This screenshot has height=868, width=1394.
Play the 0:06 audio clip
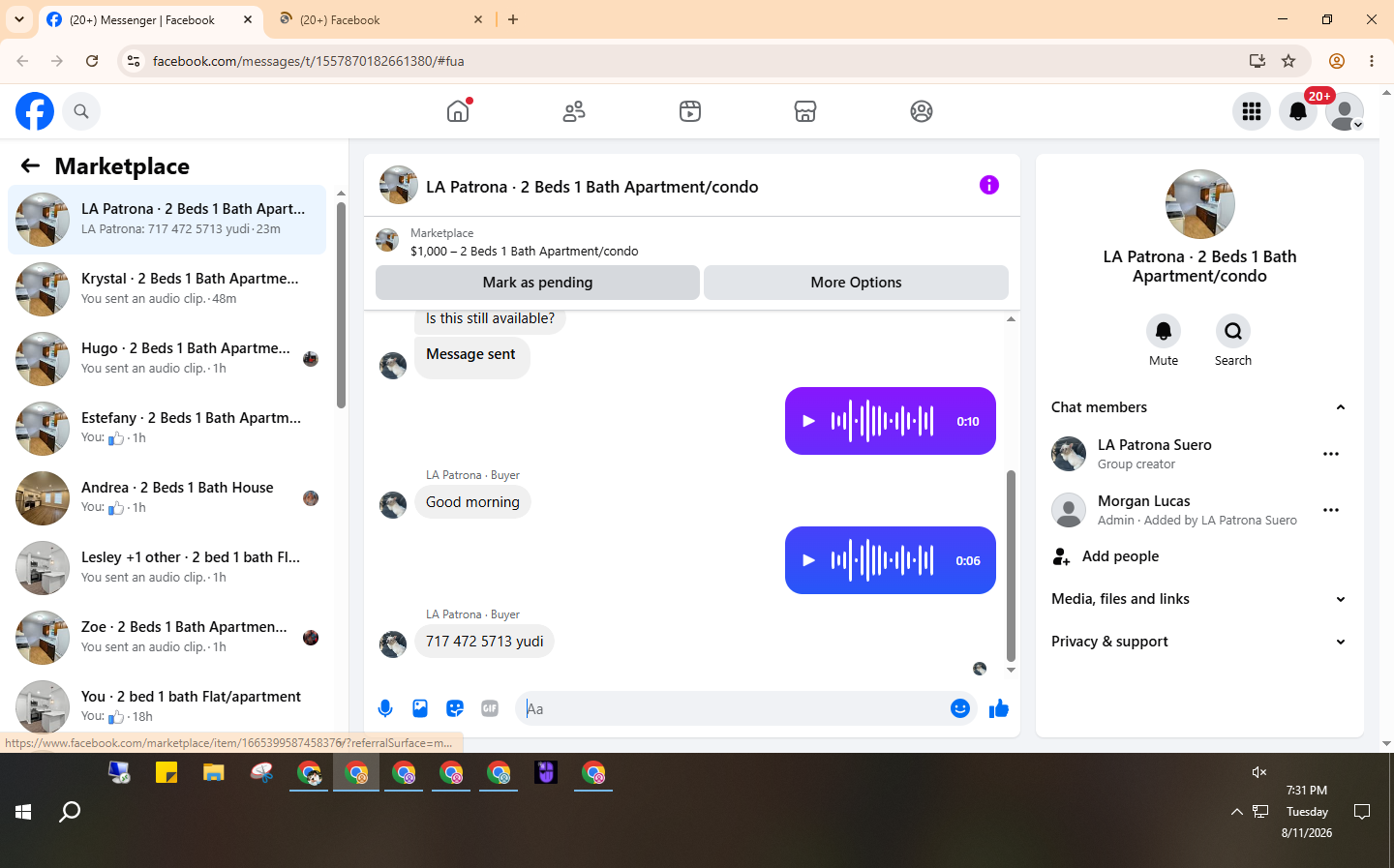808,560
